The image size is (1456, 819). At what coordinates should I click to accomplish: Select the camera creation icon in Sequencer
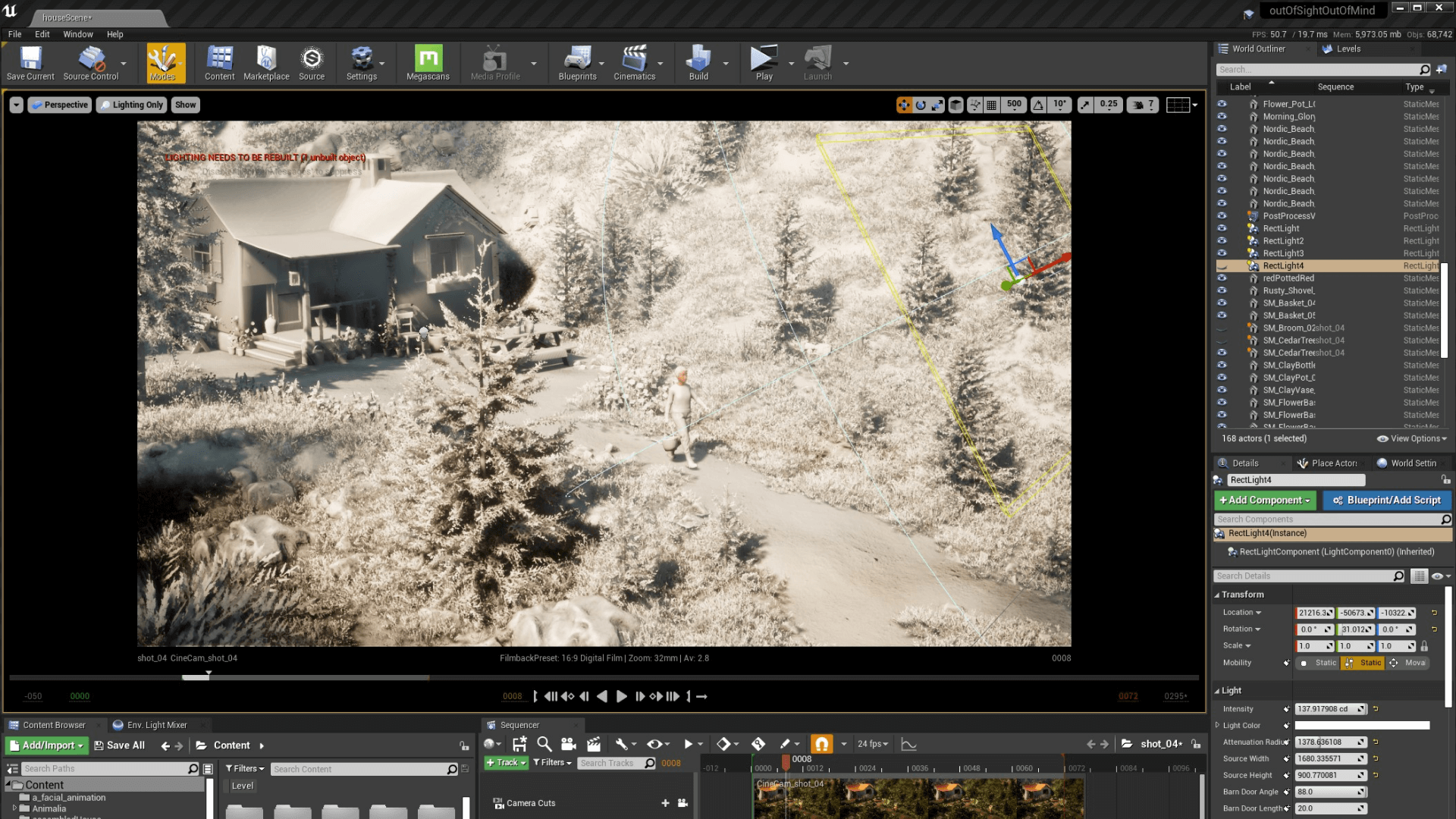(x=568, y=744)
